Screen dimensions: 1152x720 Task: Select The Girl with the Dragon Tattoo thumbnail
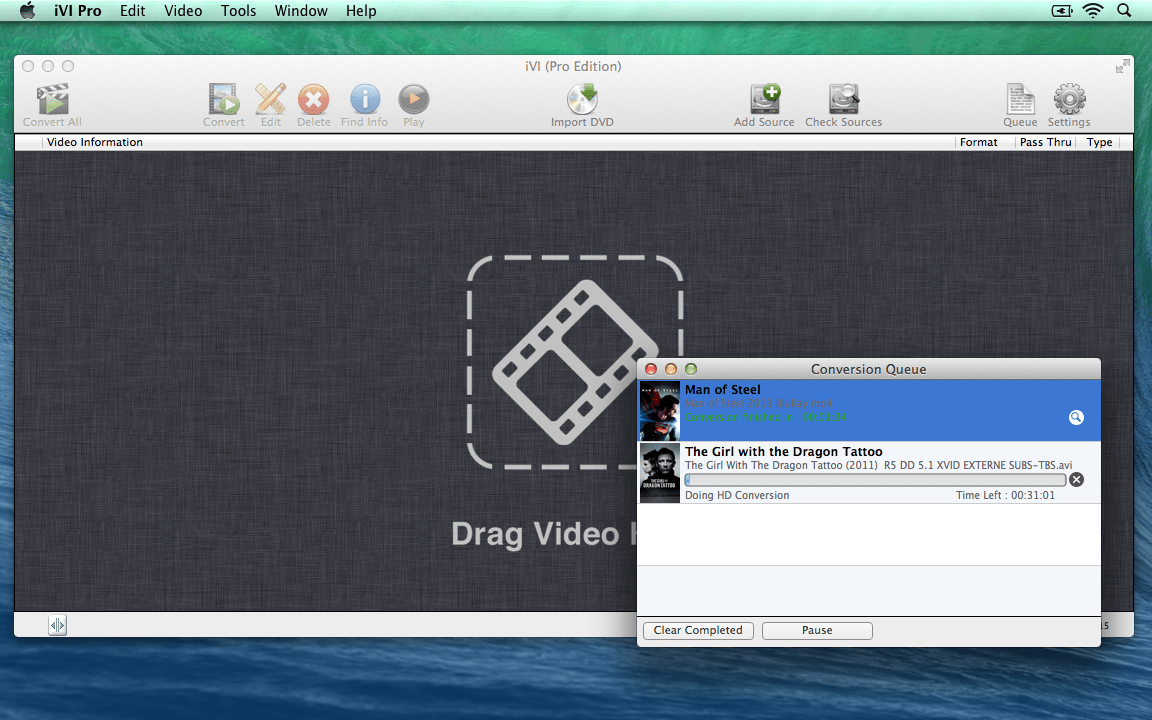point(660,472)
